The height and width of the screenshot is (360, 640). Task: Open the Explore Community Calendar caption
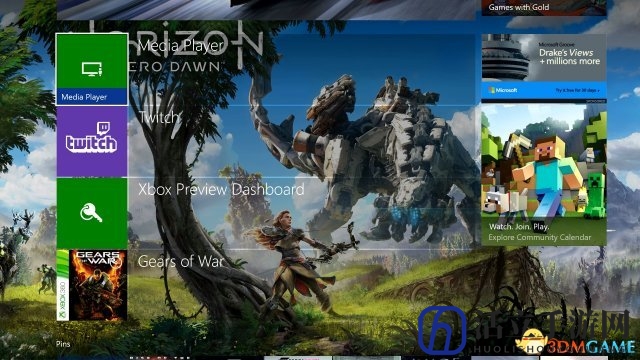pos(540,237)
